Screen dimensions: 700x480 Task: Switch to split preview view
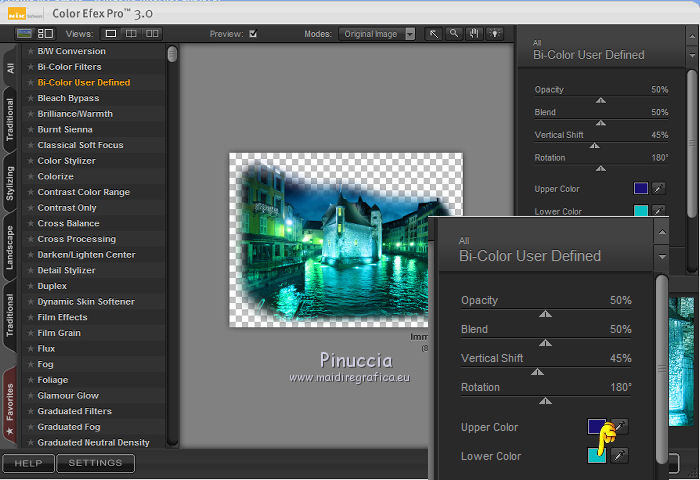[x=131, y=34]
